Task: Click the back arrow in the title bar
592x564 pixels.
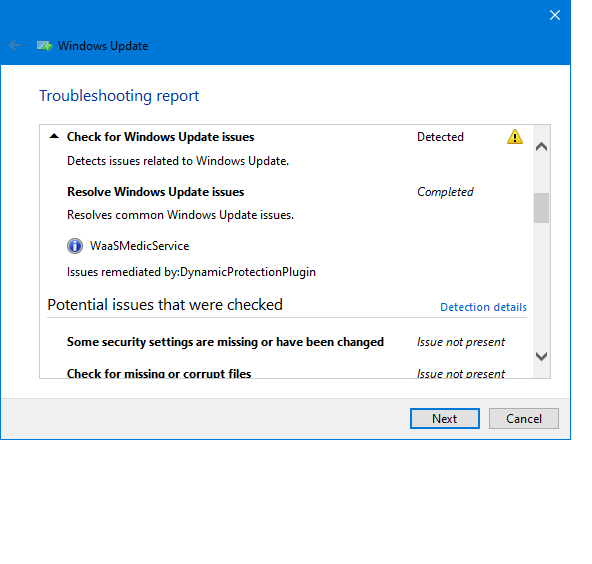Action: point(15,45)
